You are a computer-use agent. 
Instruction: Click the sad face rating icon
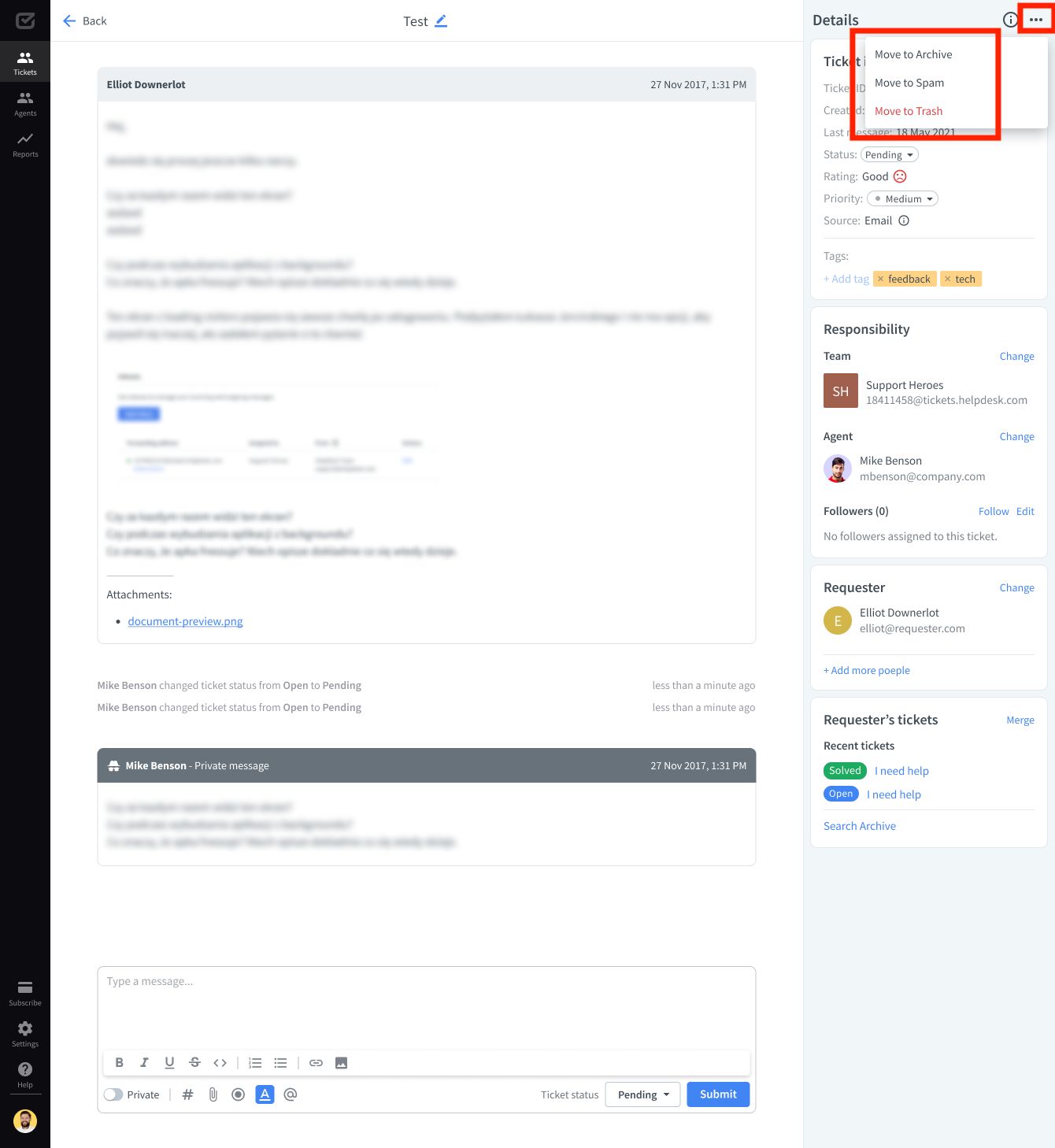coord(900,176)
